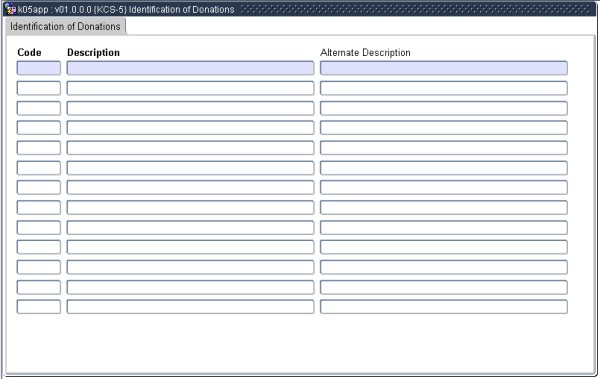This screenshot has height=379, width=600.
Task: Click the tenth row Code field
Action: 39,247
